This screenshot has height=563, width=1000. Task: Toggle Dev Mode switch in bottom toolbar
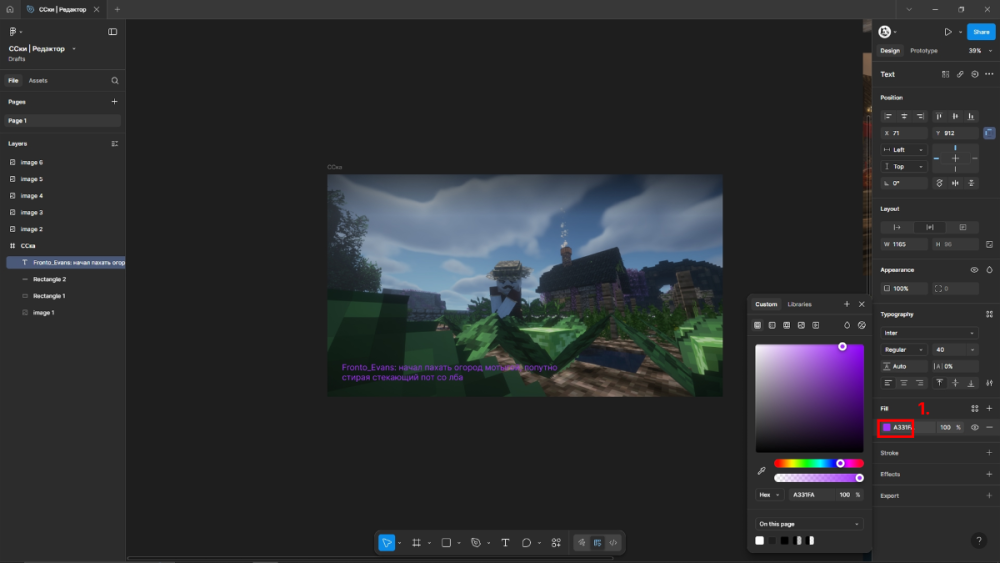[613, 542]
